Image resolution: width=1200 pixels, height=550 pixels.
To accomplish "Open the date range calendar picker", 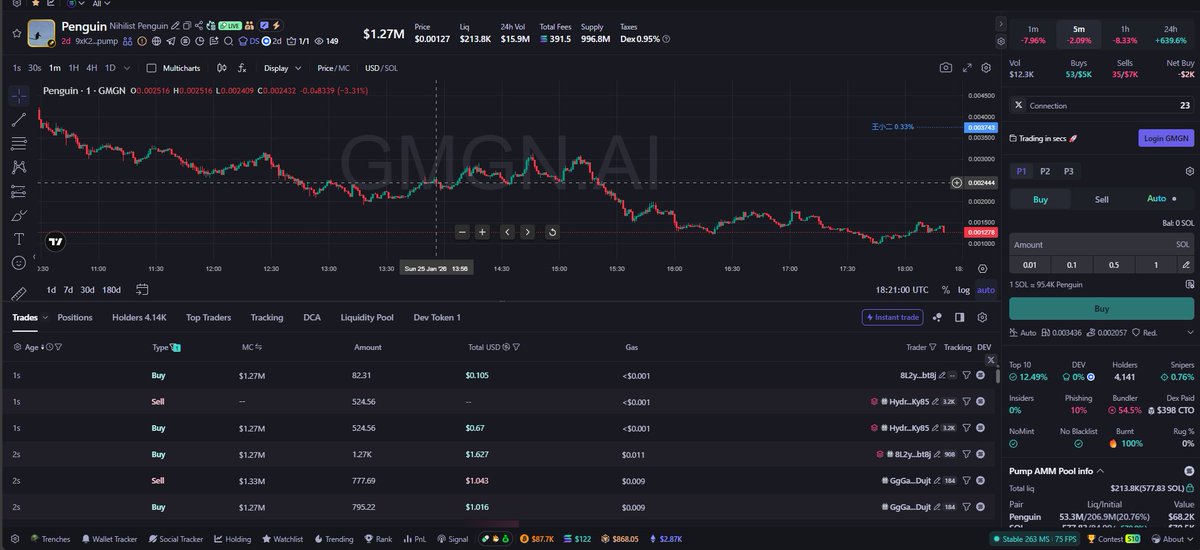I will [142, 290].
